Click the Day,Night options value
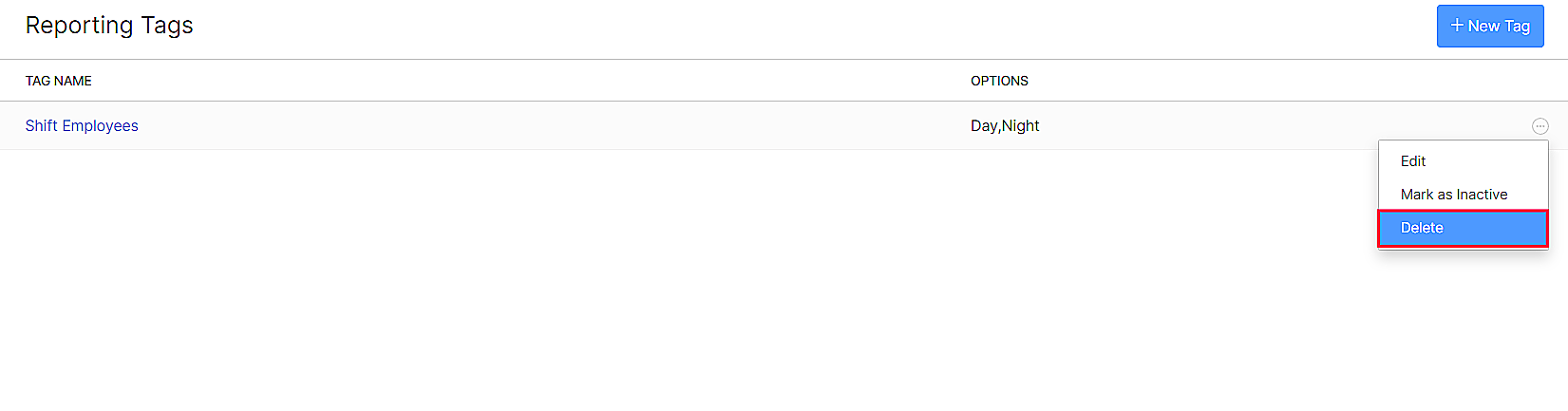1568x411 pixels. point(1005,126)
